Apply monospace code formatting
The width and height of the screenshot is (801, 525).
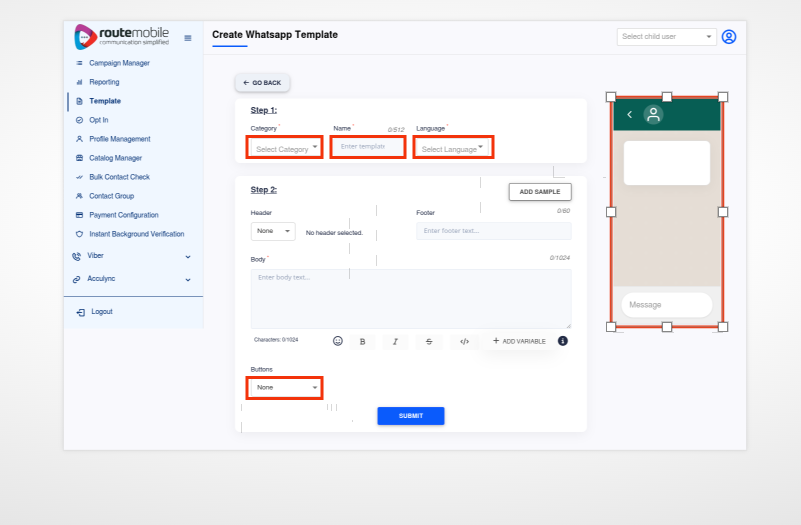click(x=464, y=342)
